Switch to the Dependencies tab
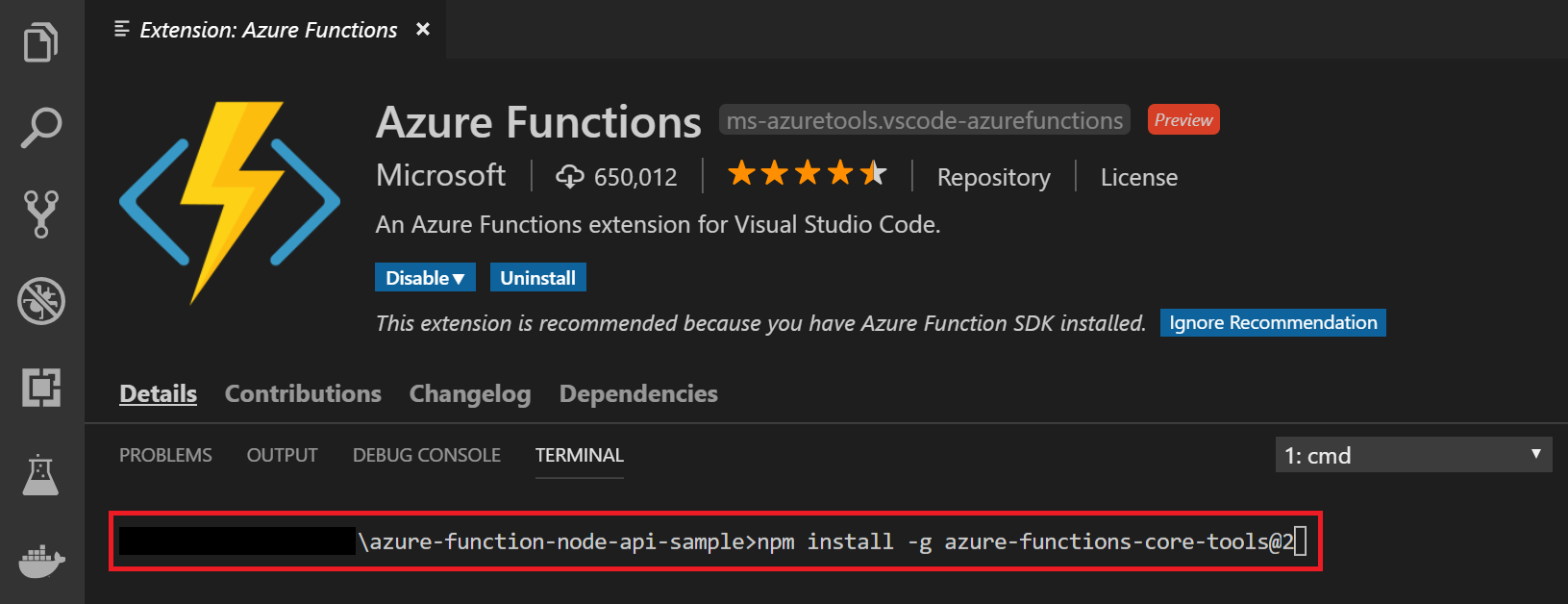The height and width of the screenshot is (604, 1568). (x=638, y=393)
